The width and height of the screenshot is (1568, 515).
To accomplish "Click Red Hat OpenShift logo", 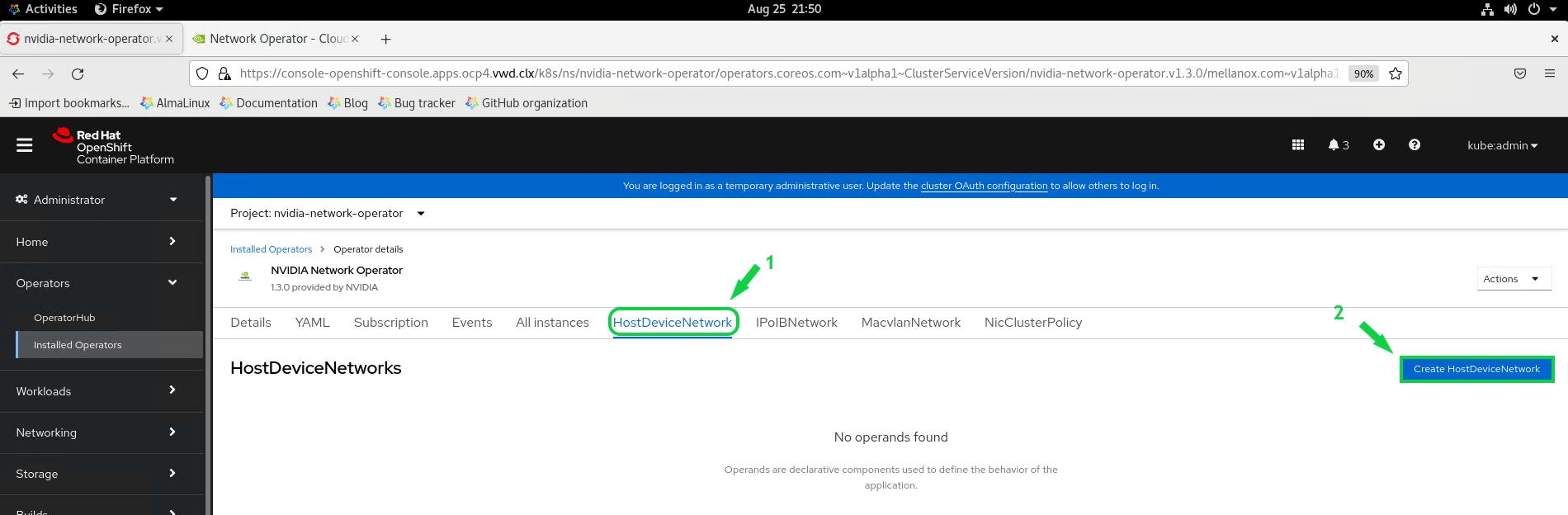I will [113, 146].
